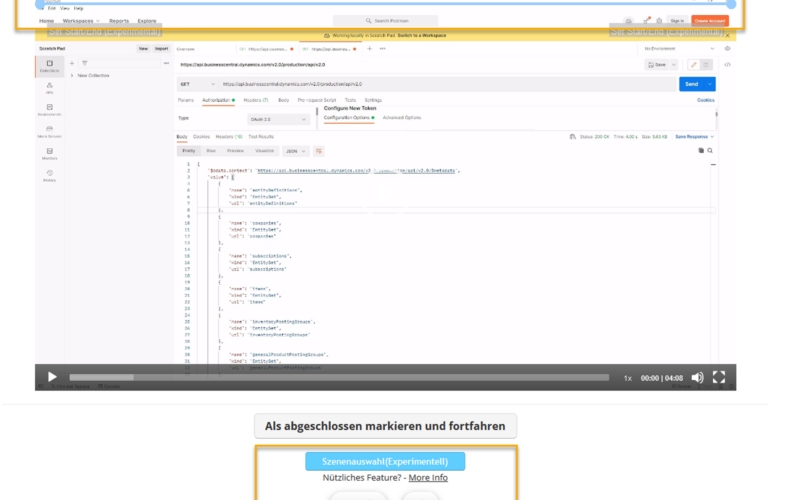Select the APIs sidebar icon
Image resolution: width=800 pixels, height=500 pixels.
click(49, 88)
